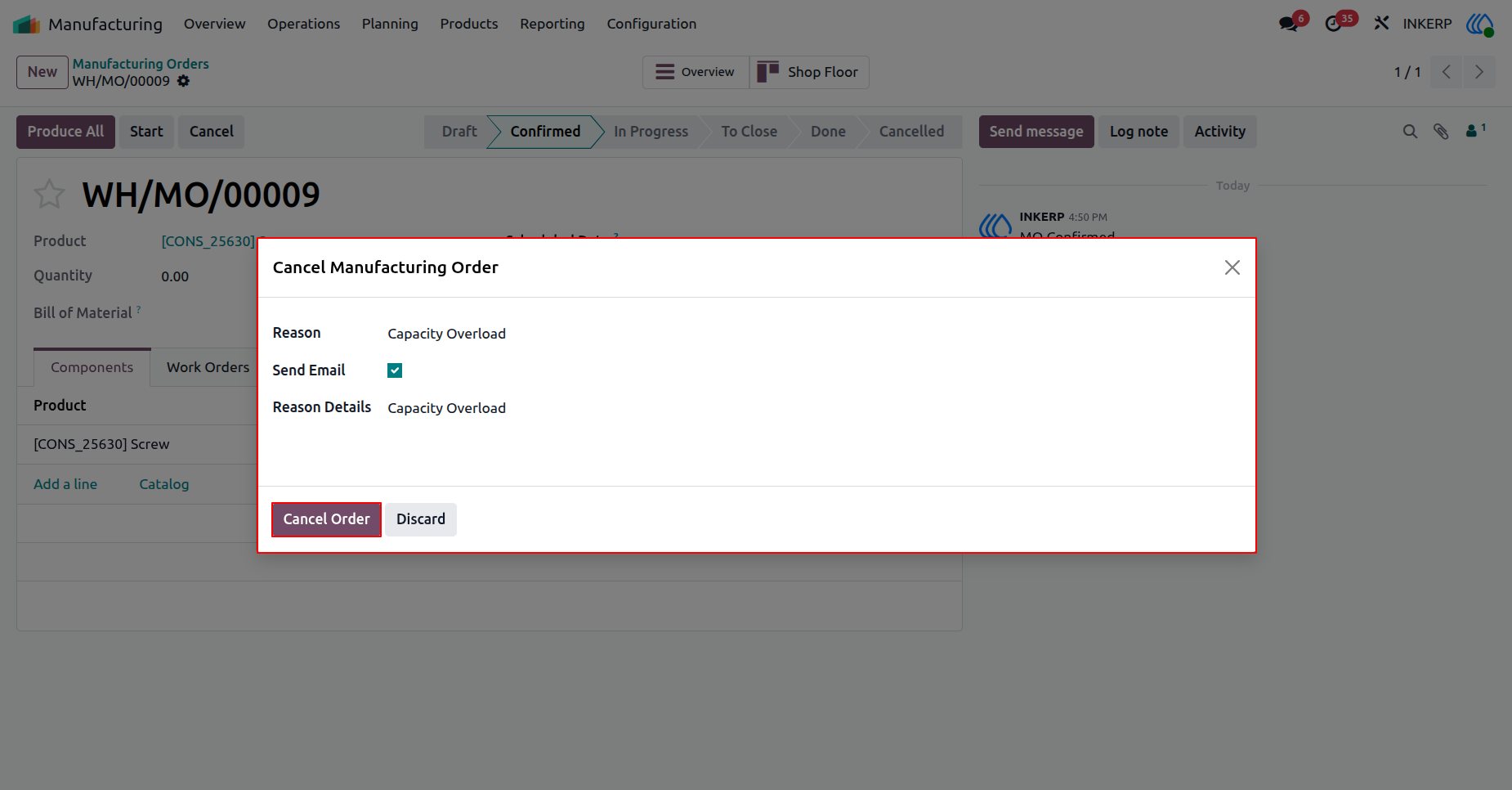Open the Manufacturing app home icon
Viewport: 1512px width, 790px height.
(x=27, y=25)
